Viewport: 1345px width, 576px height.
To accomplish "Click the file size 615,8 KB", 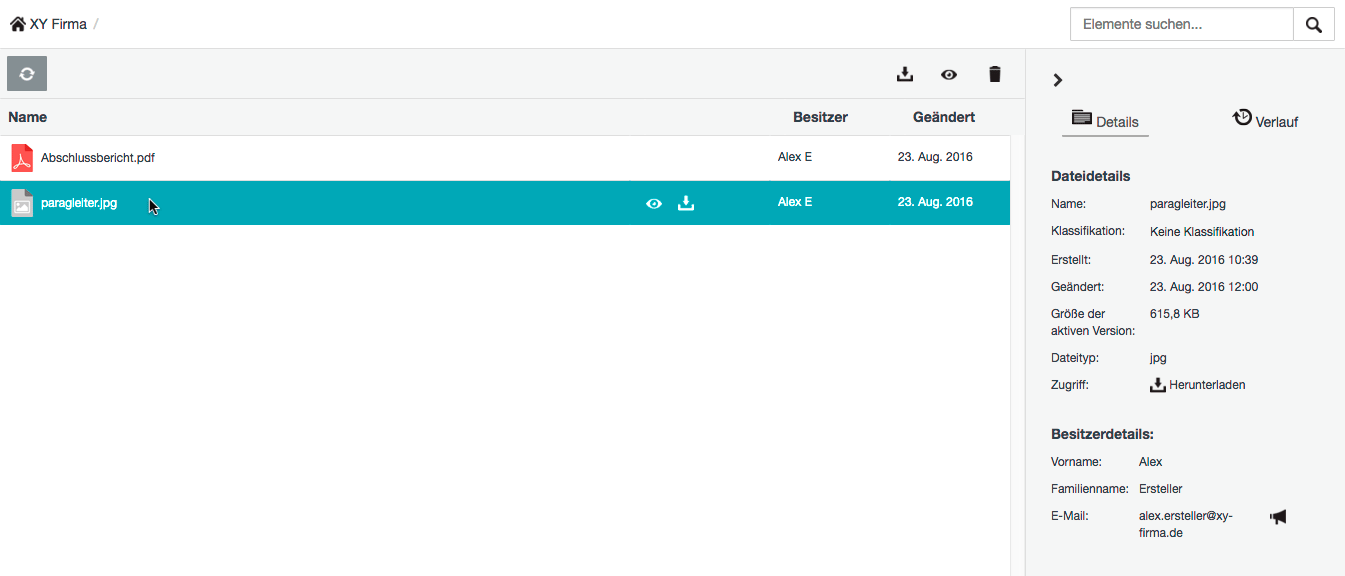I will 1175,314.
